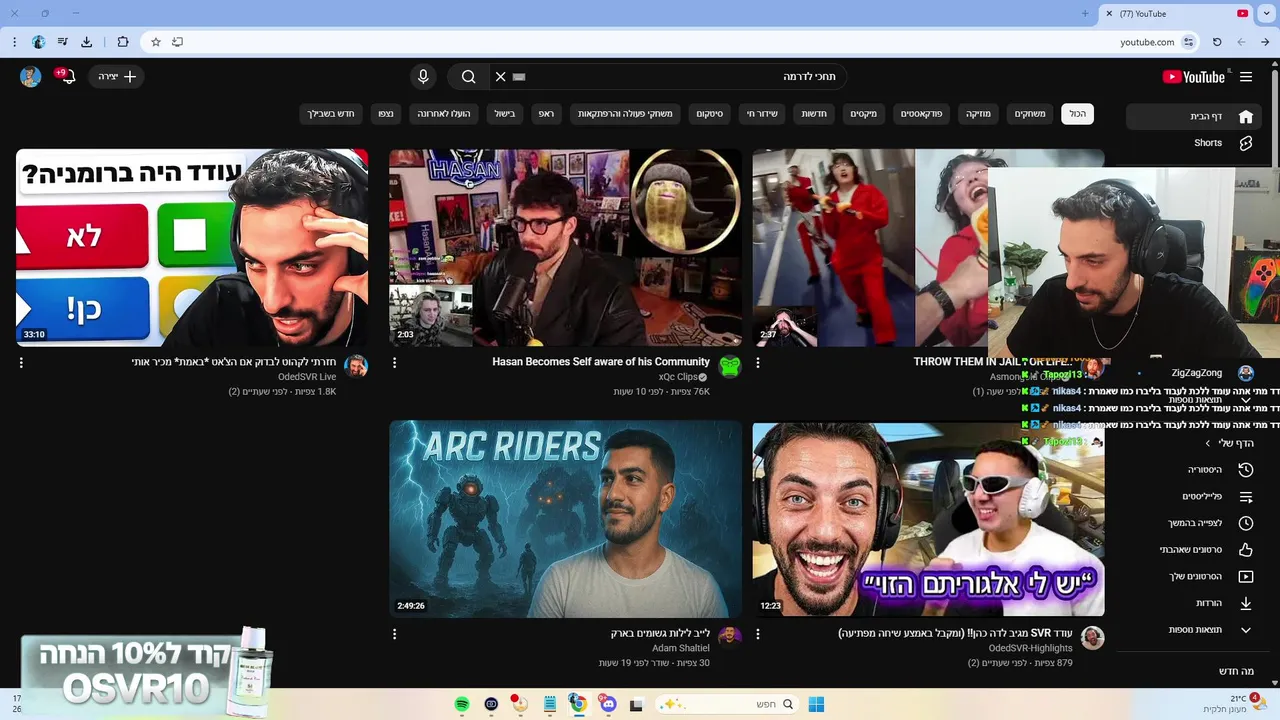1280x720 pixels.
Task: Select the חדשות filter chip
Action: (x=814, y=114)
